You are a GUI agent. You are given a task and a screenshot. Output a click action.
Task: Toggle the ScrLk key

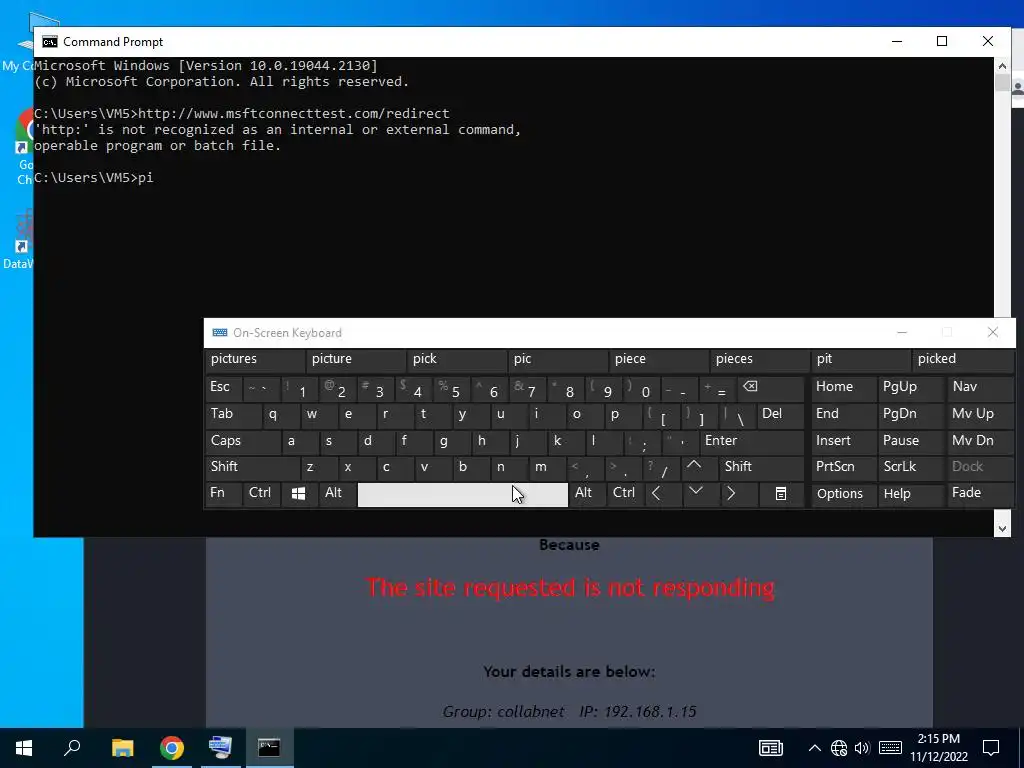point(910,468)
